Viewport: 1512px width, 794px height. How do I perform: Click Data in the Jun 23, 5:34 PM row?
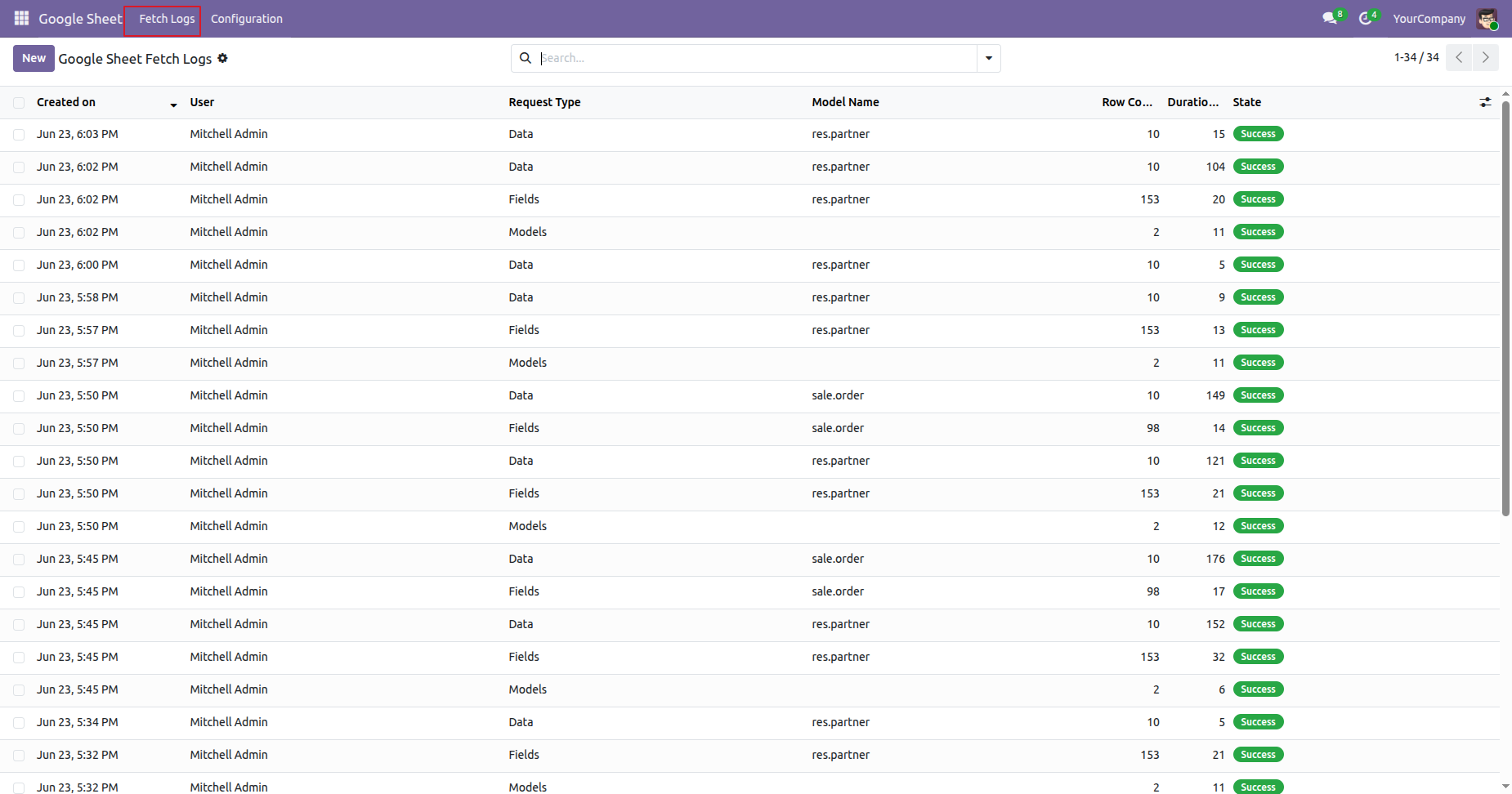pos(521,722)
